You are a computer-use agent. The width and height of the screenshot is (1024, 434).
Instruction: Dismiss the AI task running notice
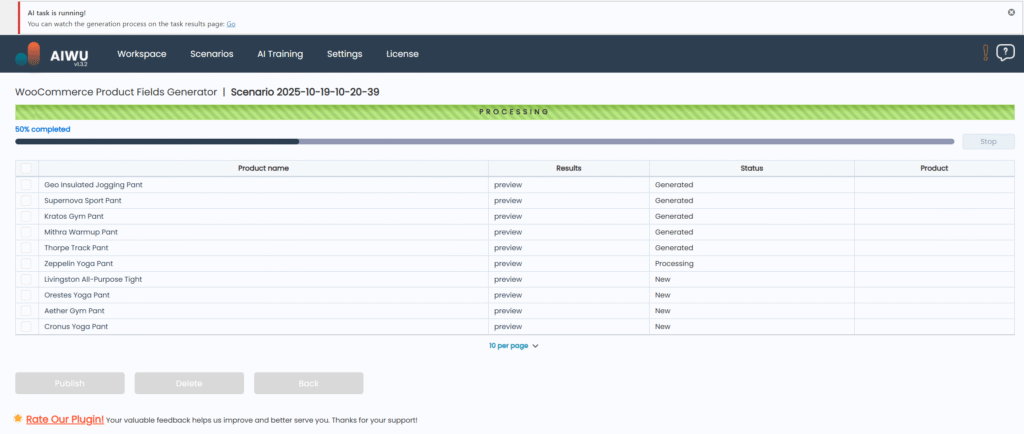point(1012,12)
